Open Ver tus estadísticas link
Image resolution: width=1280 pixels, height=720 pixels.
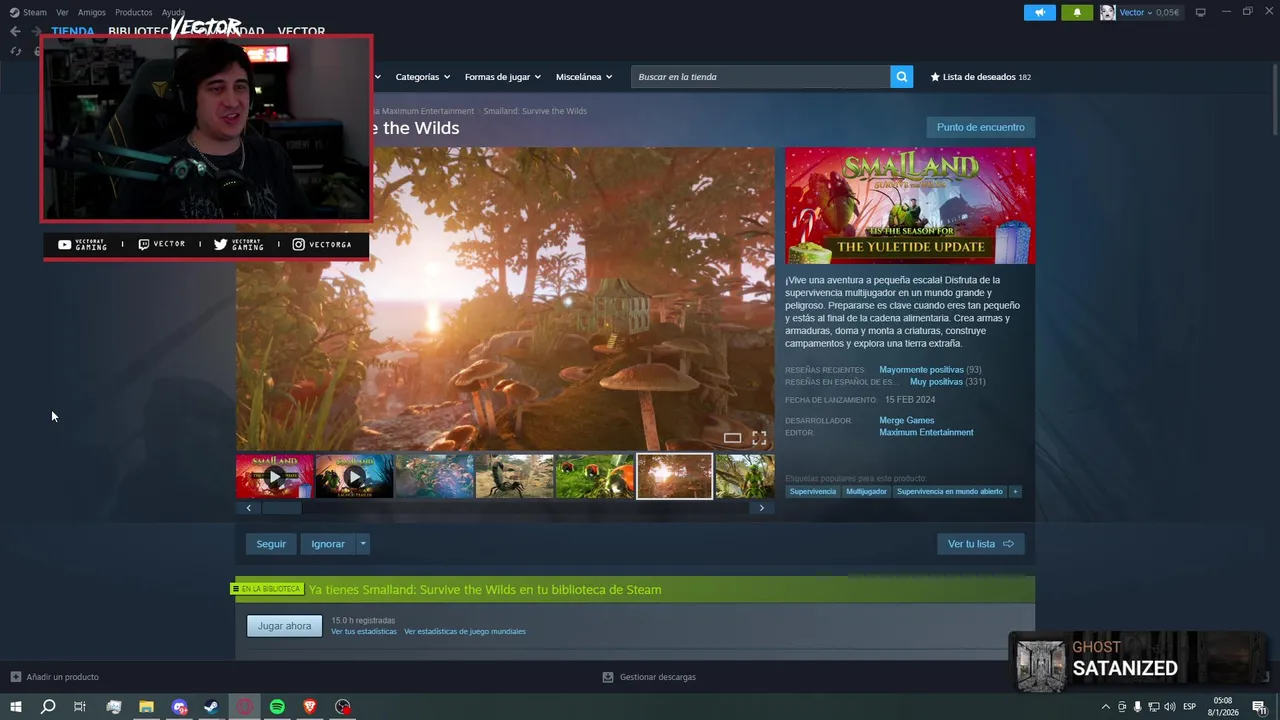click(x=364, y=631)
